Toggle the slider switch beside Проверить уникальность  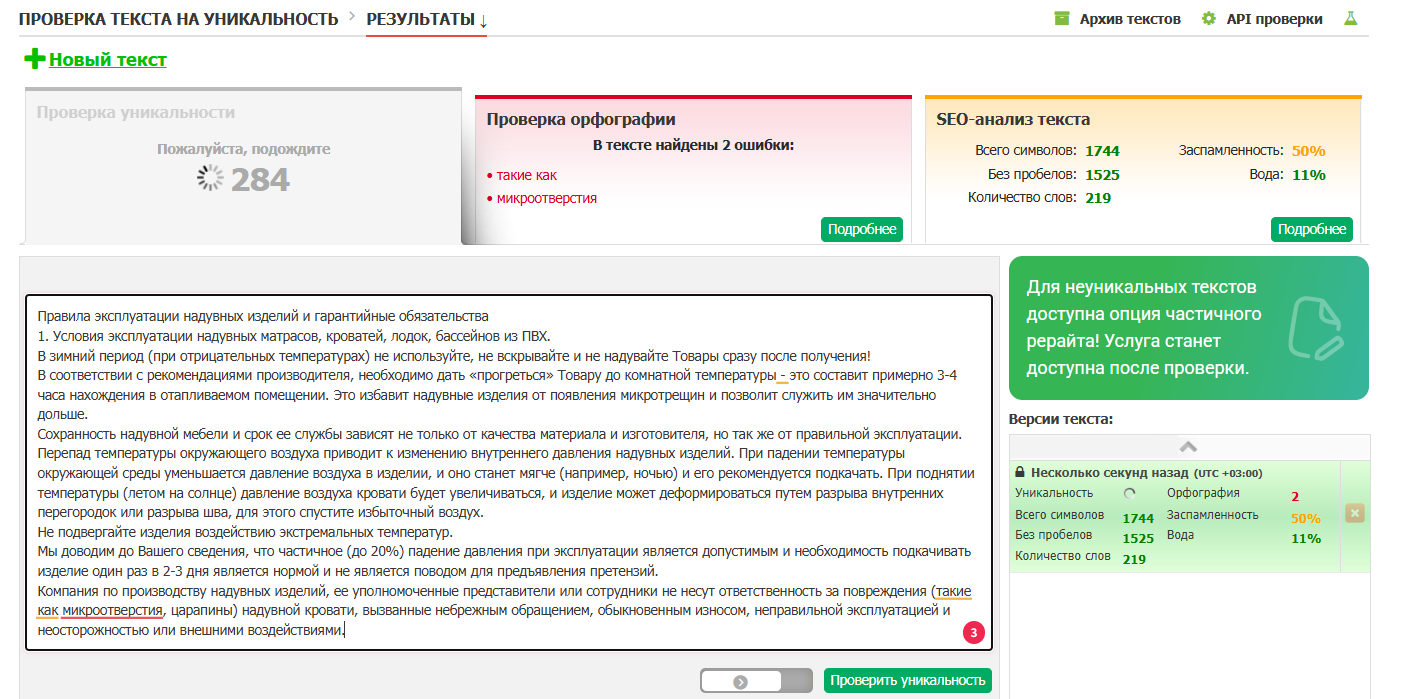756,681
